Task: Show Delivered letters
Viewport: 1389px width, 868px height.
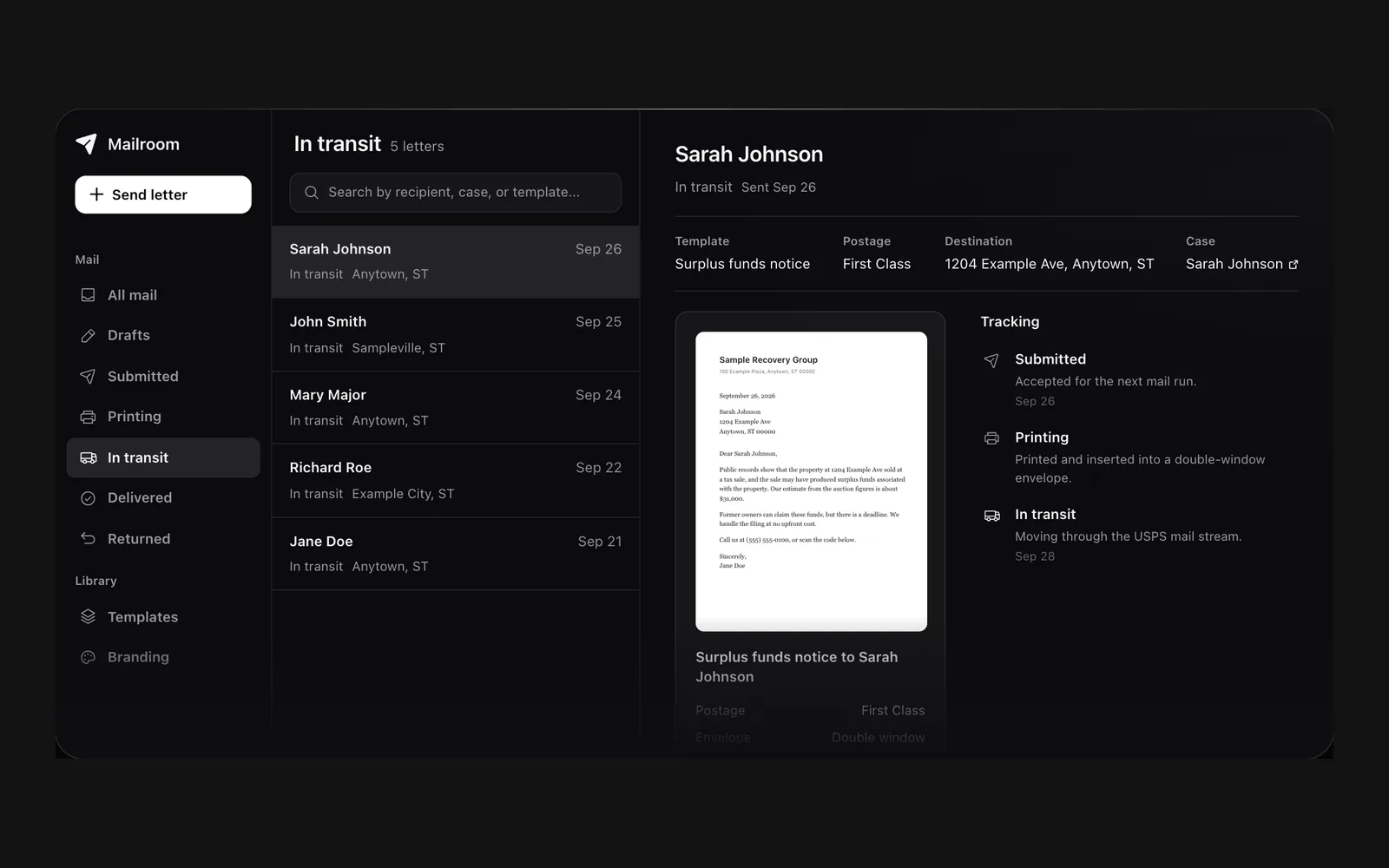Action: [x=163, y=498]
